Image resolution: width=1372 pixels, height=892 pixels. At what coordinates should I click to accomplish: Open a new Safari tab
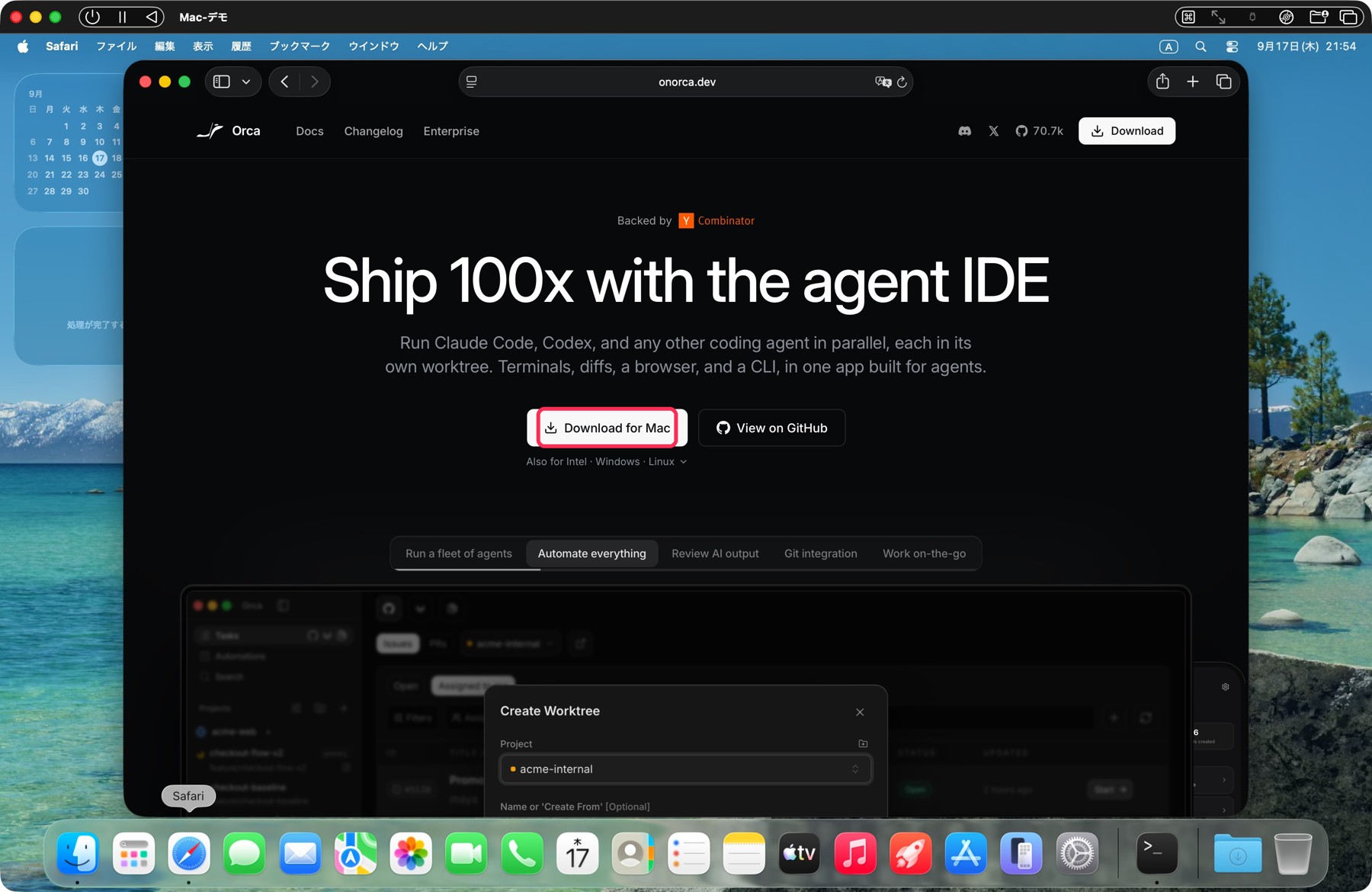tap(1193, 82)
